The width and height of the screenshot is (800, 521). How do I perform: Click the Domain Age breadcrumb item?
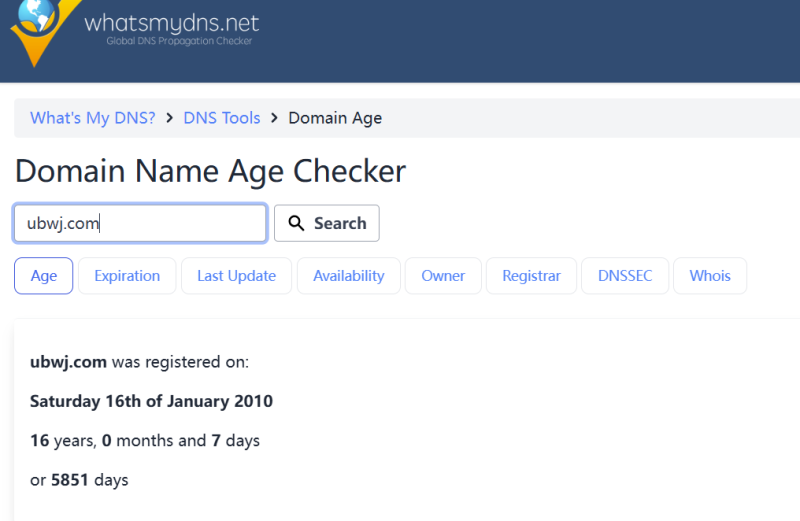(335, 118)
